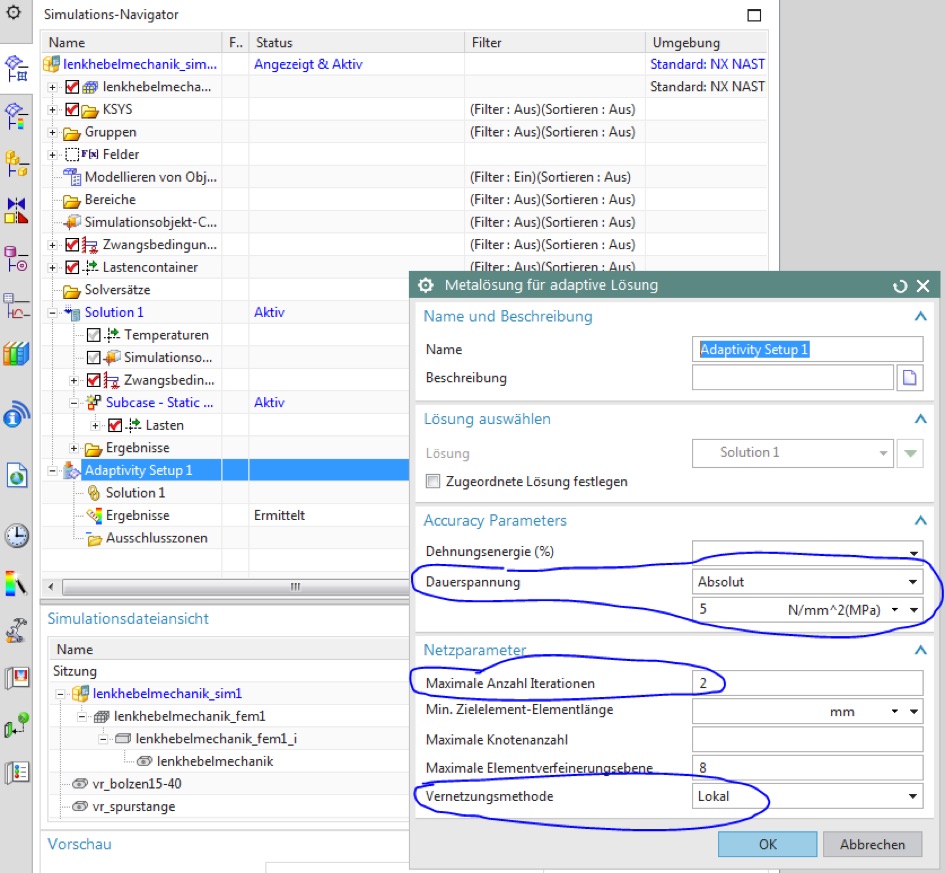Open the History clock icon in sidebar
The image size is (945, 873).
point(16,535)
